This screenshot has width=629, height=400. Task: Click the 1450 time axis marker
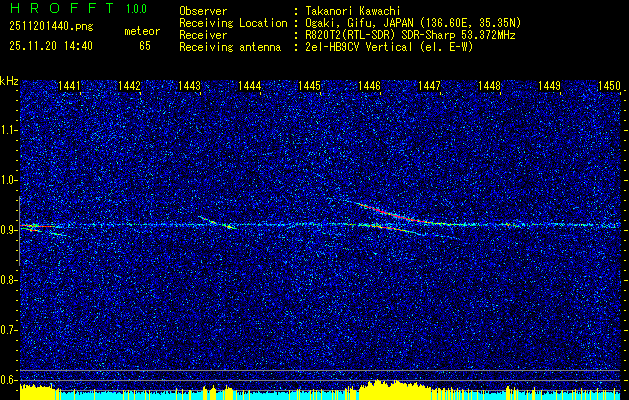click(609, 86)
